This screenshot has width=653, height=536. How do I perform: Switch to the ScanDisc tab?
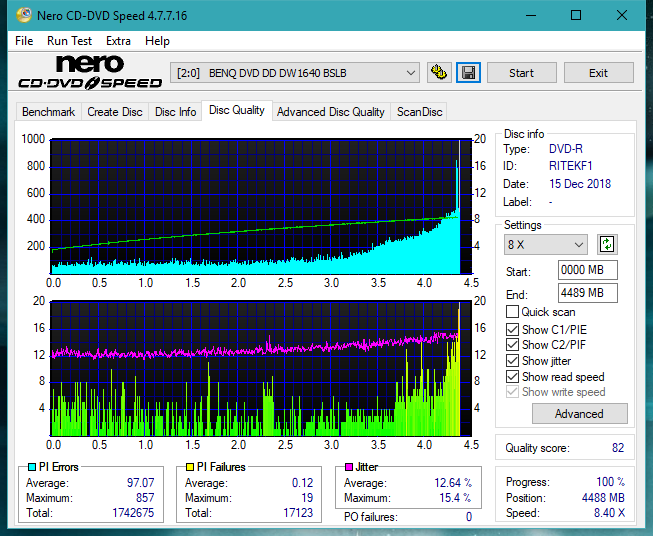(419, 112)
